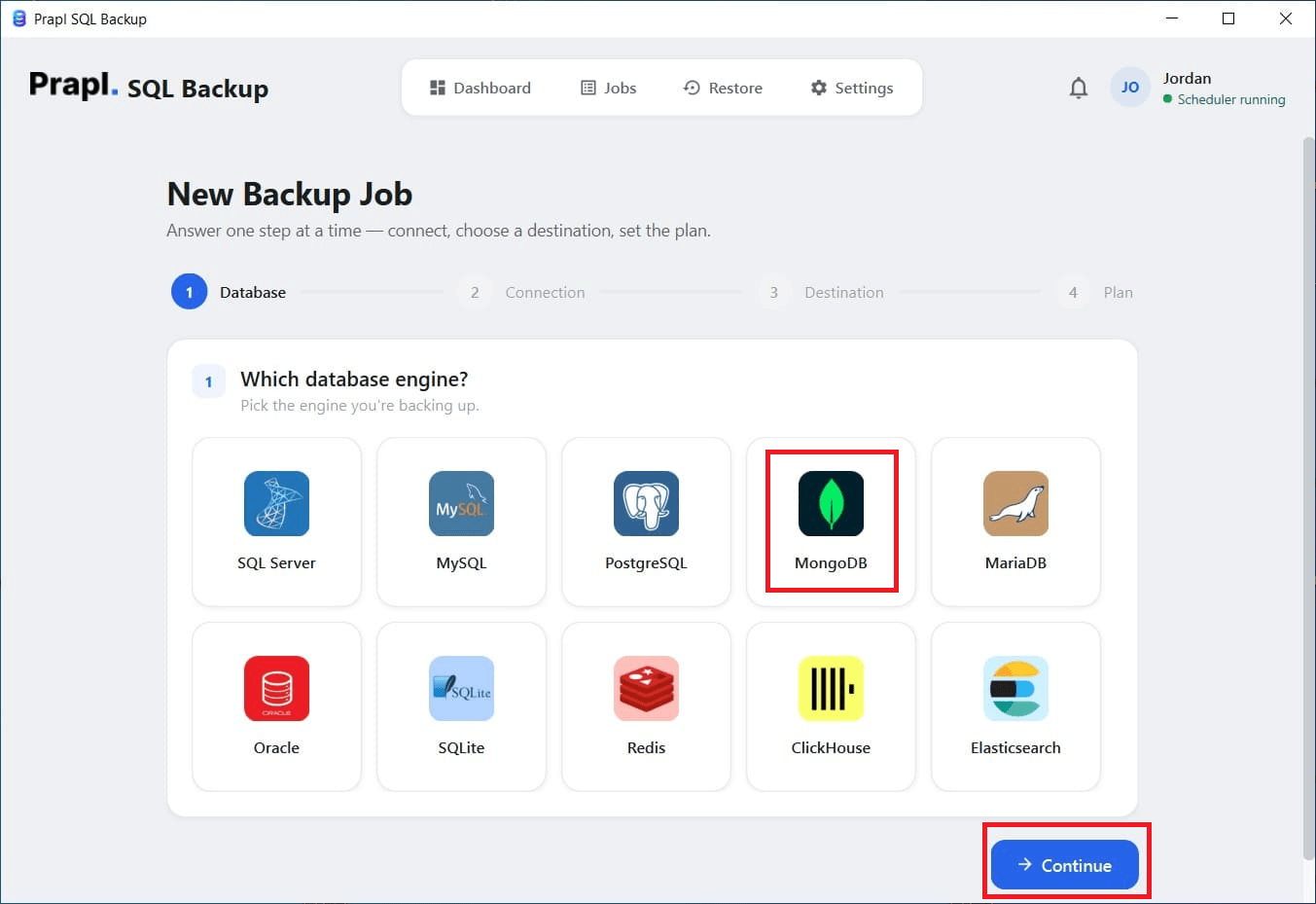Viewport: 1316px width, 904px height.
Task: Go to wizard step 1 Database
Action: [230, 292]
